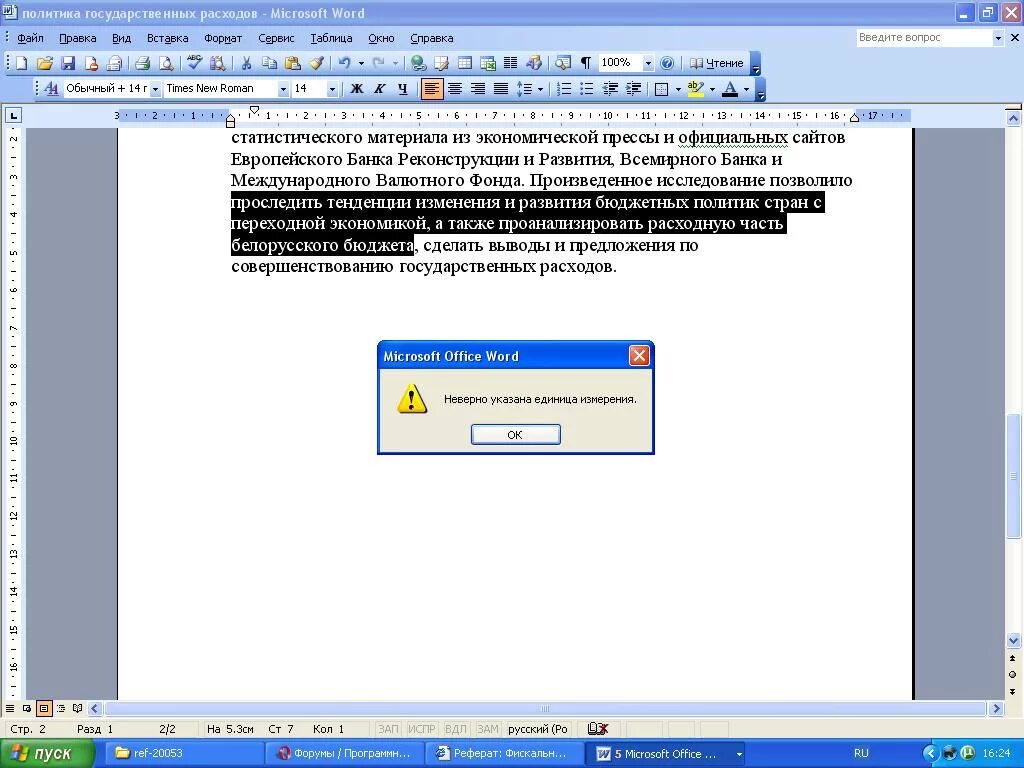Click the numbered list icon
Viewport: 1024px width, 768px height.
pos(564,88)
